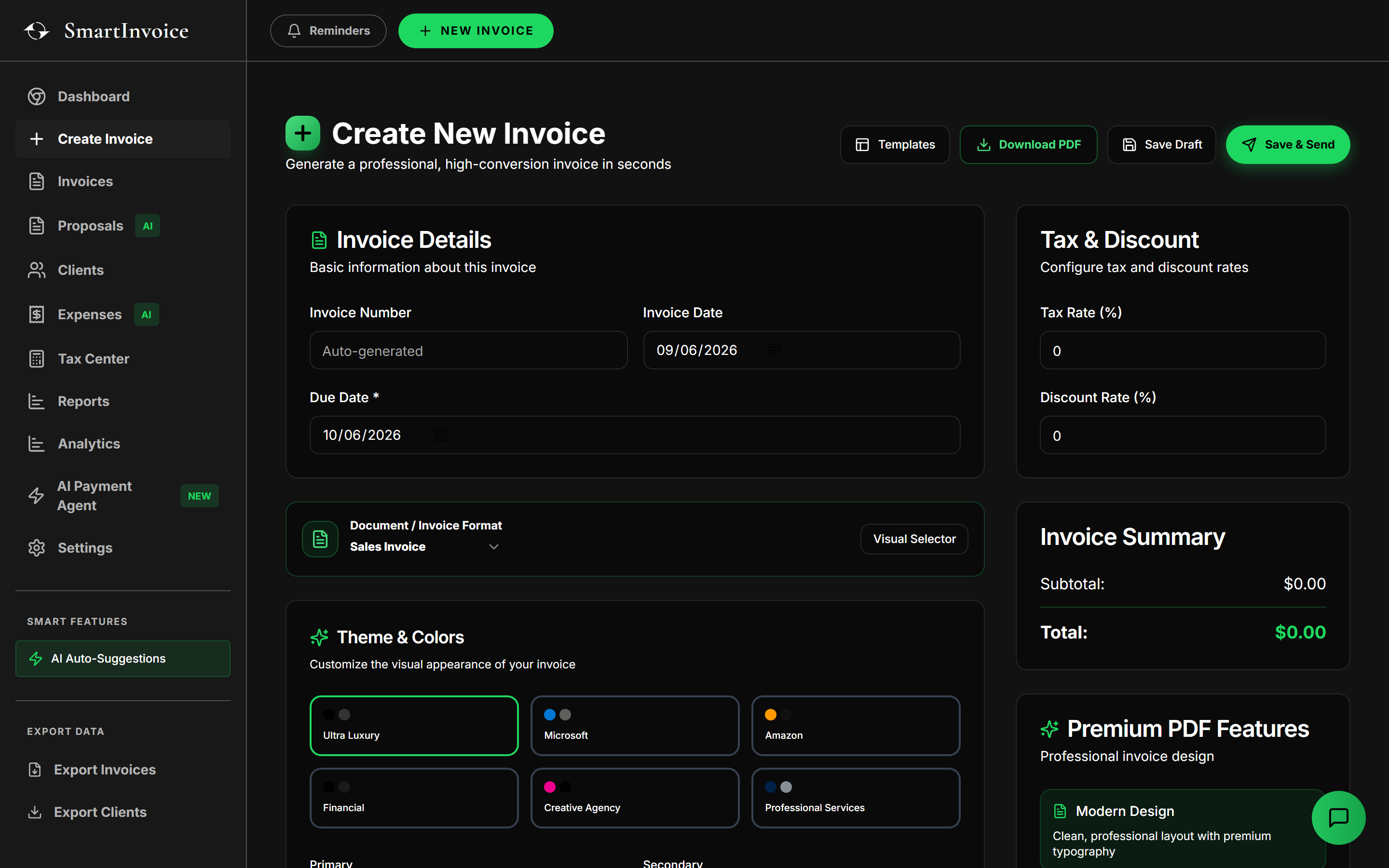The height and width of the screenshot is (868, 1389).
Task: Click the Modern Design feature card
Action: [1183, 829]
